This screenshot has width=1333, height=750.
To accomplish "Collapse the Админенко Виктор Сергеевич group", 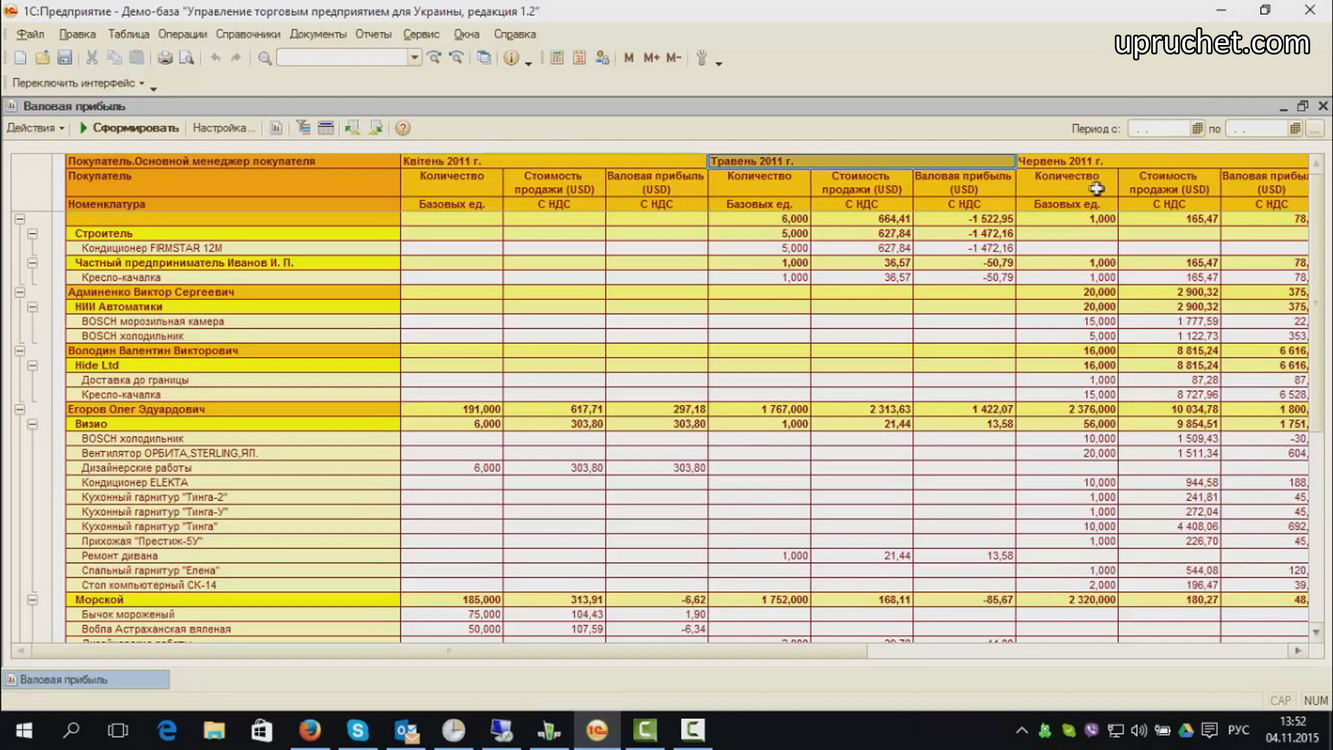I will pos(19,292).
